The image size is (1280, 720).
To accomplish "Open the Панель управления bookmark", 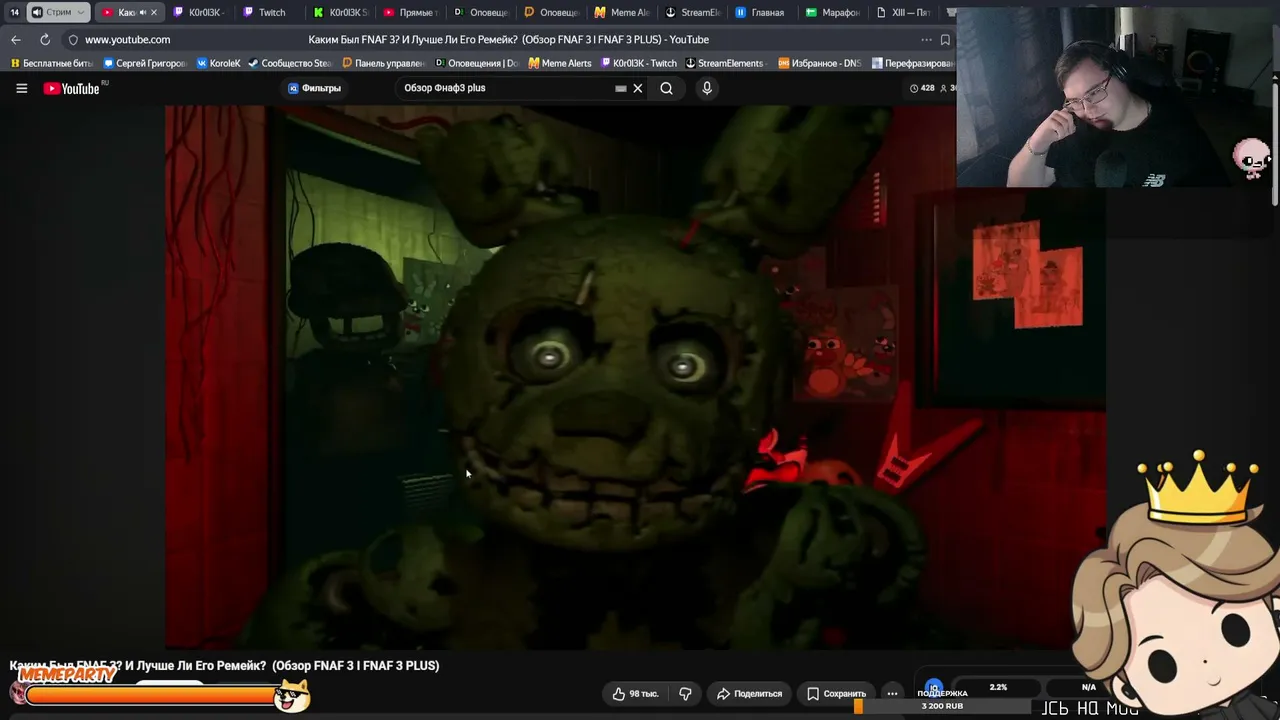I will click(x=383, y=63).
